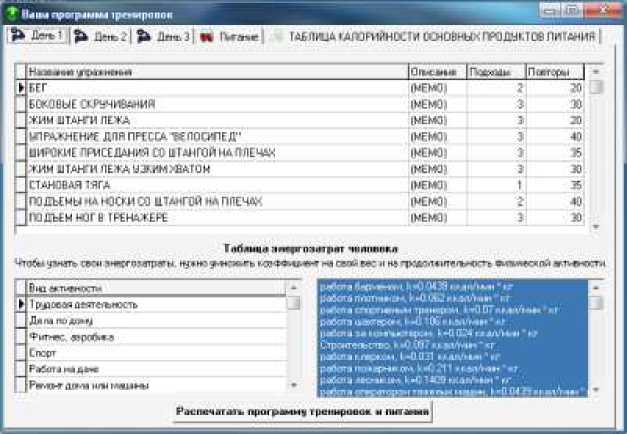Screen dimensions: 627x434
Task: Click coefficients memo scroll down arrow
Action: [x=596, y=389]
